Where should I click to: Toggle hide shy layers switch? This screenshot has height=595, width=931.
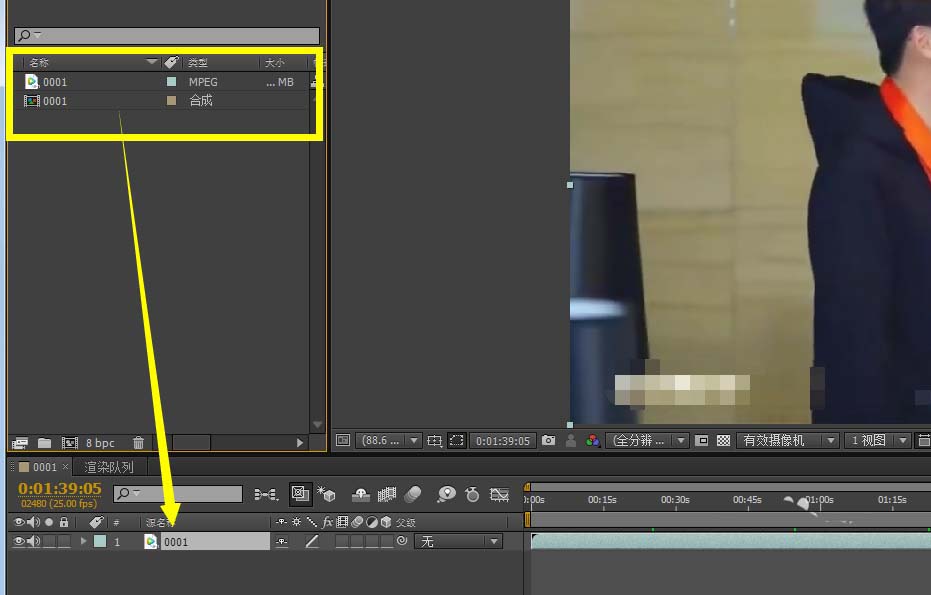pyautogui.click(x=360, y=494)
